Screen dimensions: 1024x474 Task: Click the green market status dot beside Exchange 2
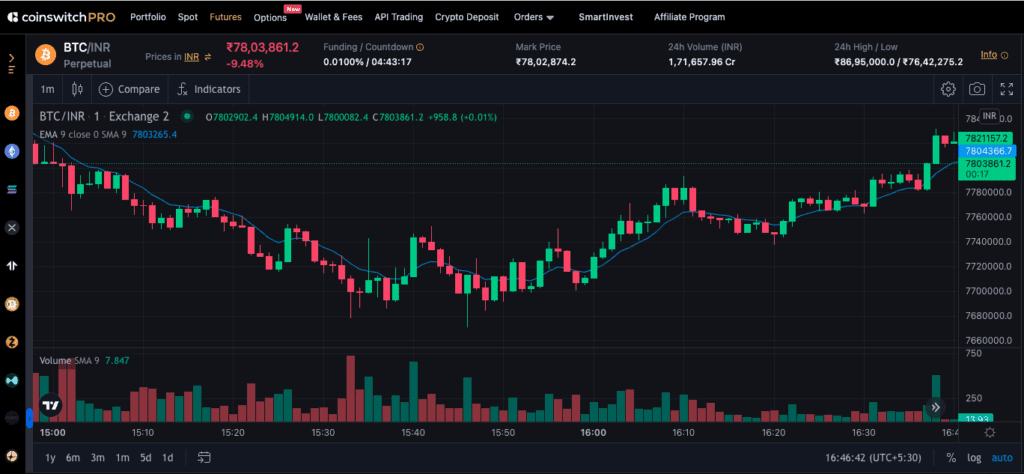pos(187,117)
